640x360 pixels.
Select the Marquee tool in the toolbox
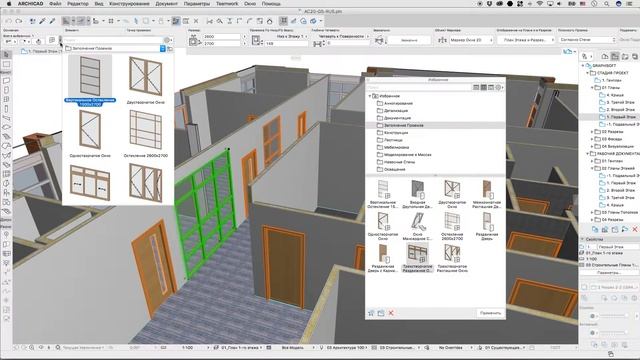tap(6, 64)
